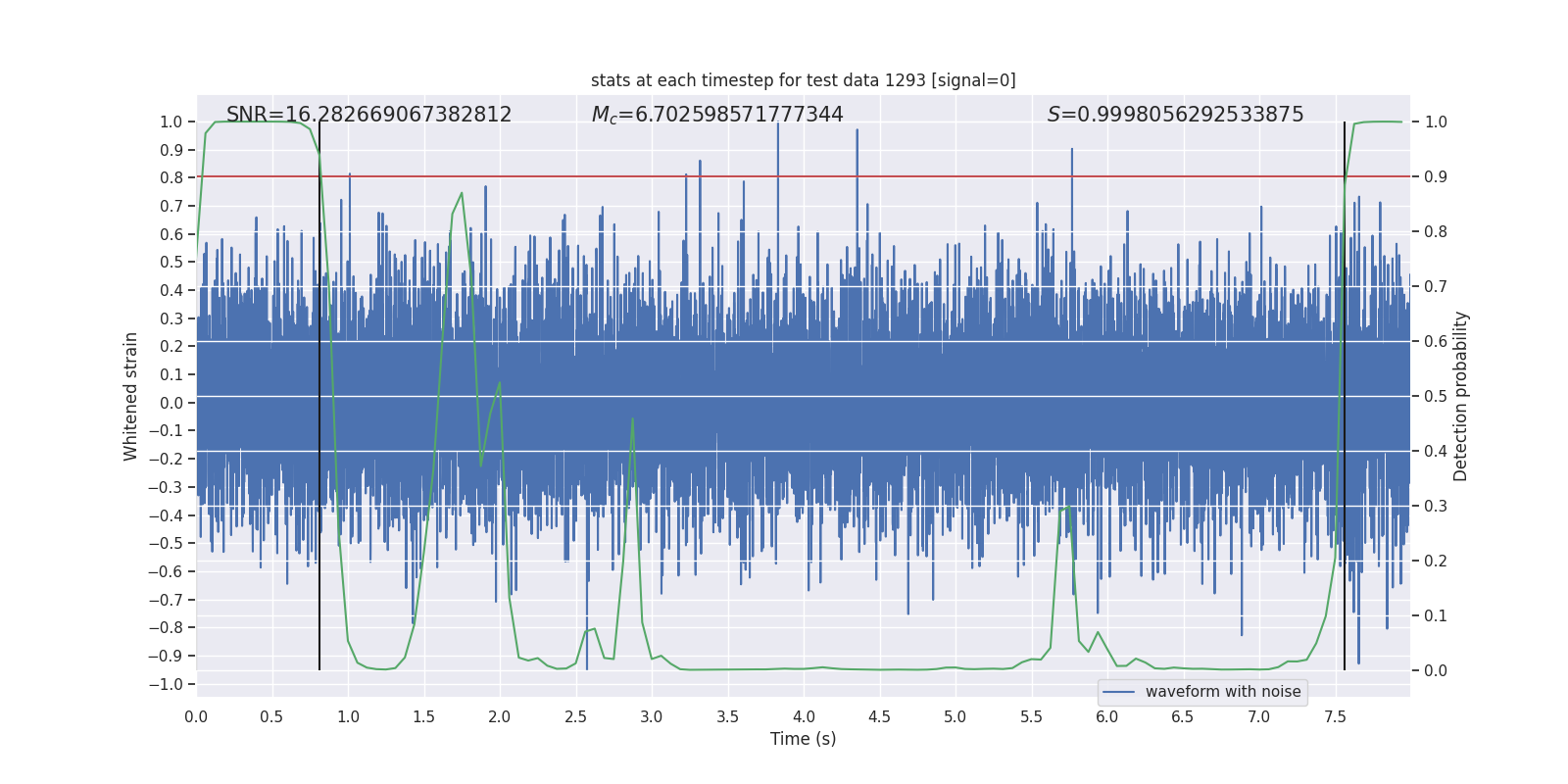The width and height of the screenshot is (1568, 784).
Task: Click the Whitened strain tick label −0.4
Action: click(166, 515)
